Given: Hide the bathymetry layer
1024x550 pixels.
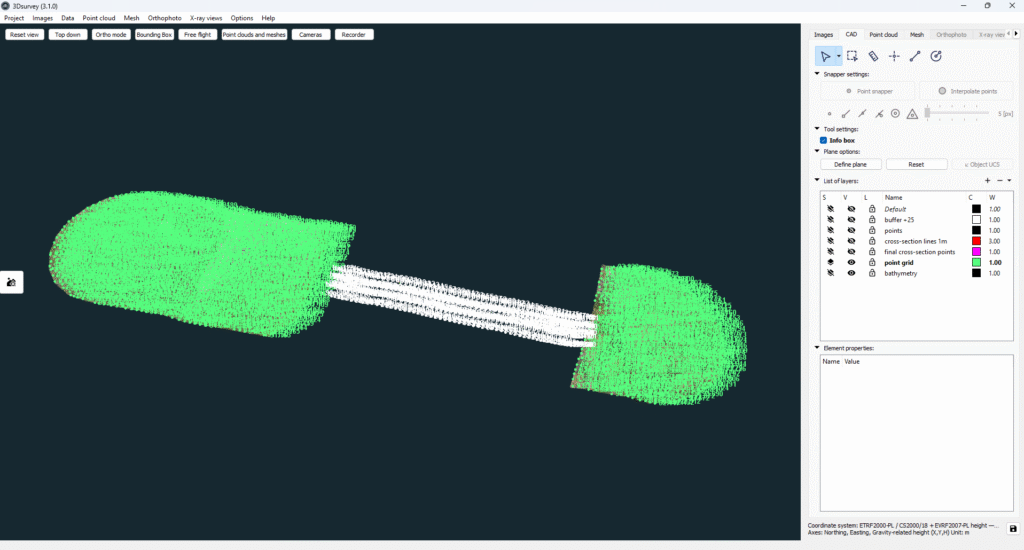Looking at the screenshot, I should 851,273.
